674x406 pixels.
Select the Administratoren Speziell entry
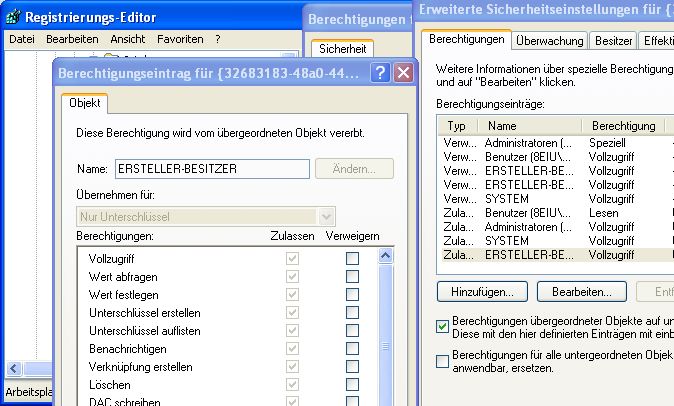[x=557, y=143]
